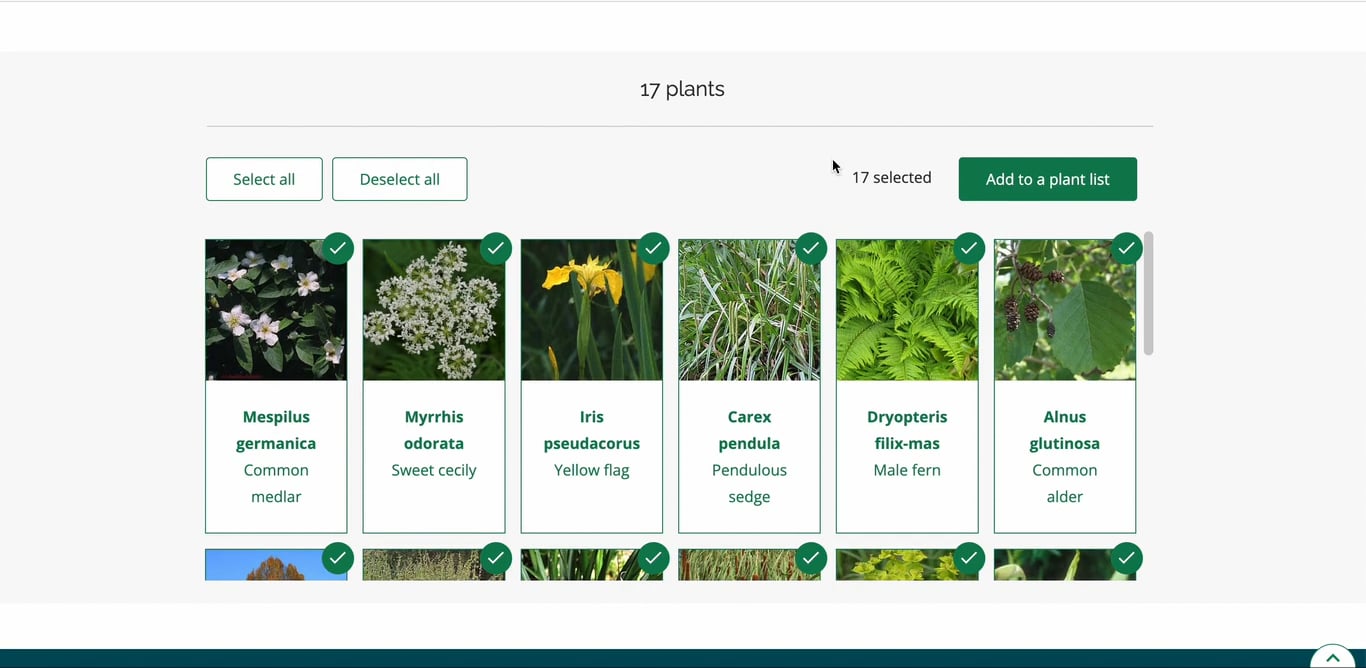Open the Myrrhis odorata flower photo

[434, 310]
